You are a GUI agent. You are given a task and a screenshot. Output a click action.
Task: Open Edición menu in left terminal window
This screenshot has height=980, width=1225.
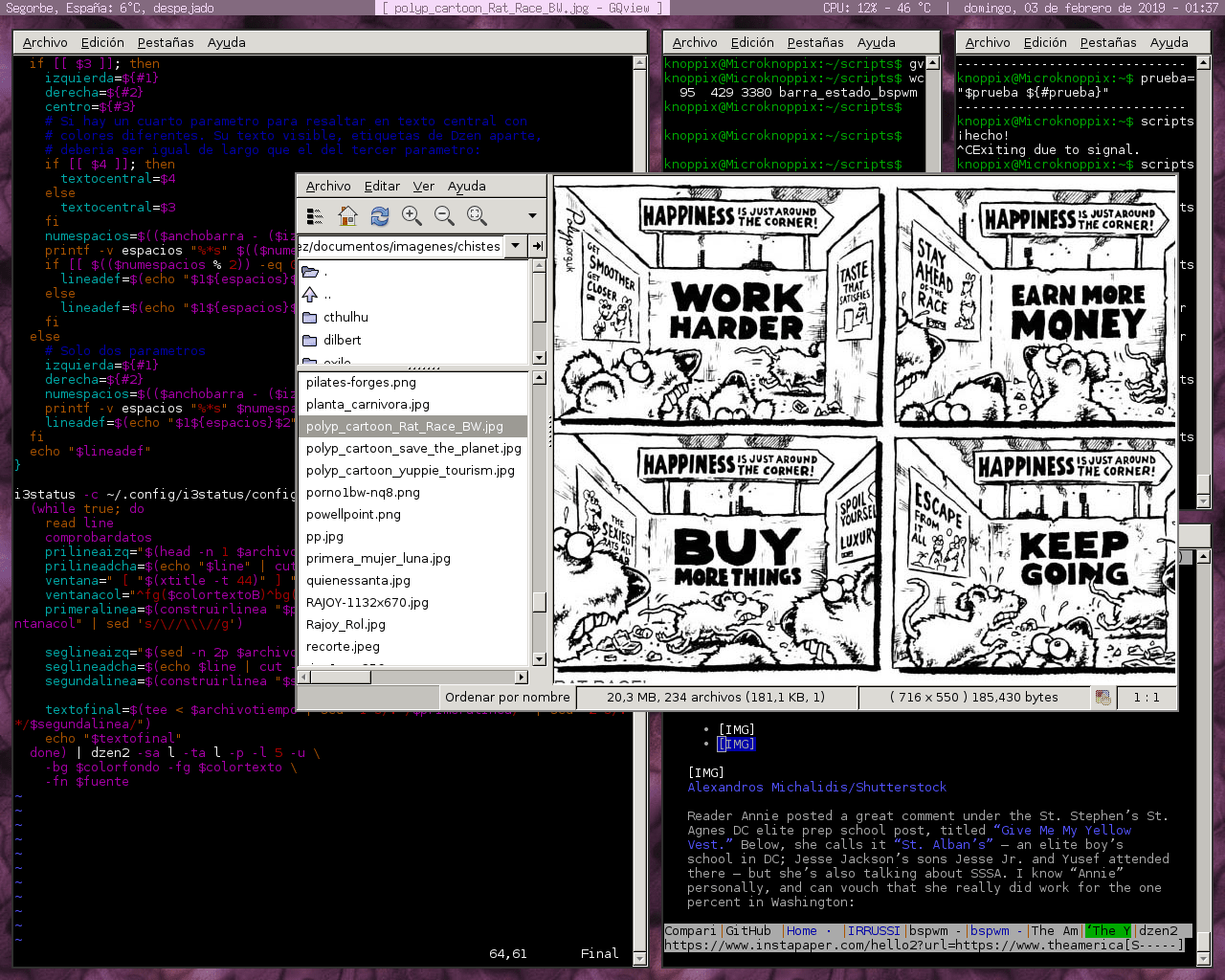coord(102,42)
